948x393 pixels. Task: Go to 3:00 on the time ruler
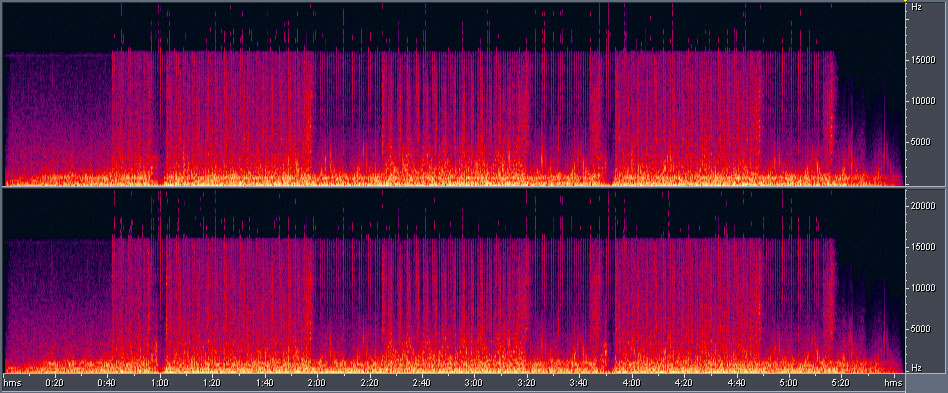[474, 382]
